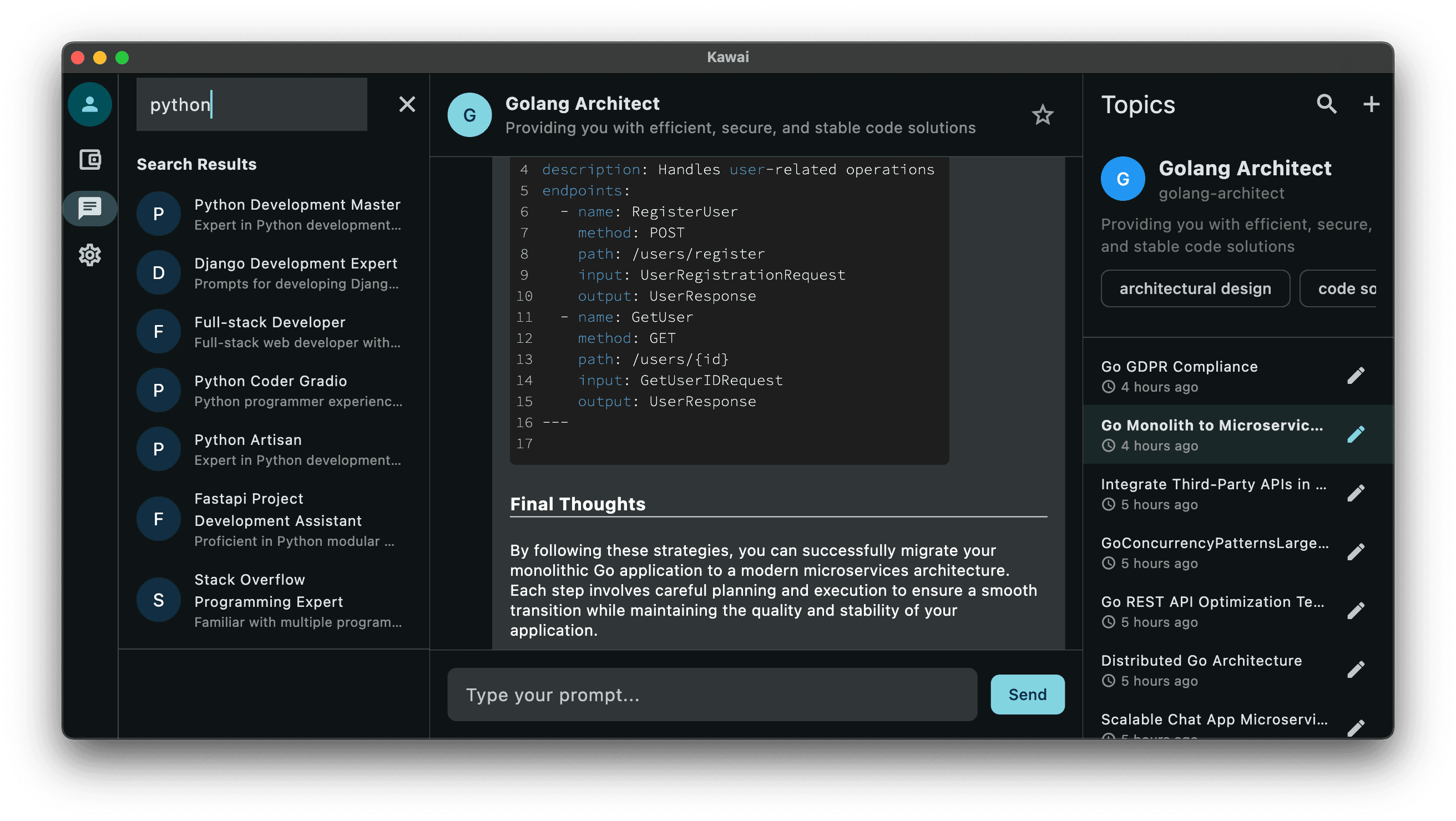1456x821 pixels.
Task: Click the S avatar of Stack Overflow expert
Action: click(x=159, y=600)
